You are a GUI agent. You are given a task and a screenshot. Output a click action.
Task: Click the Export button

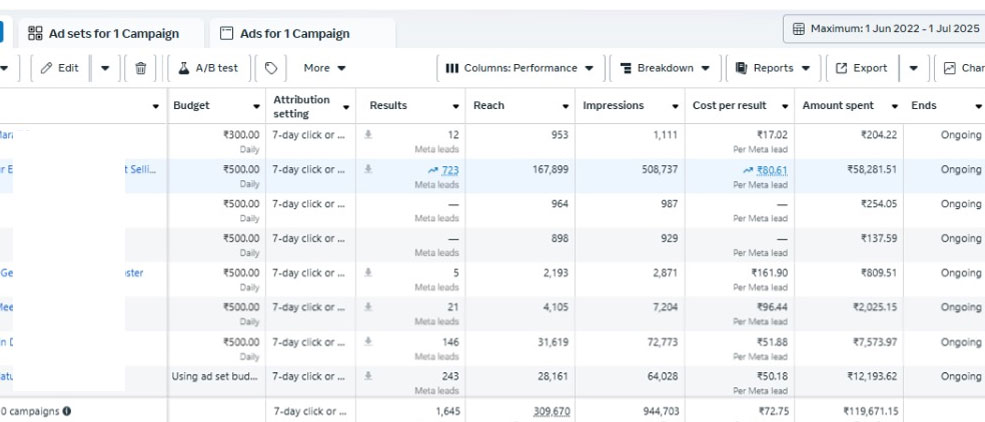click(861, 68)
